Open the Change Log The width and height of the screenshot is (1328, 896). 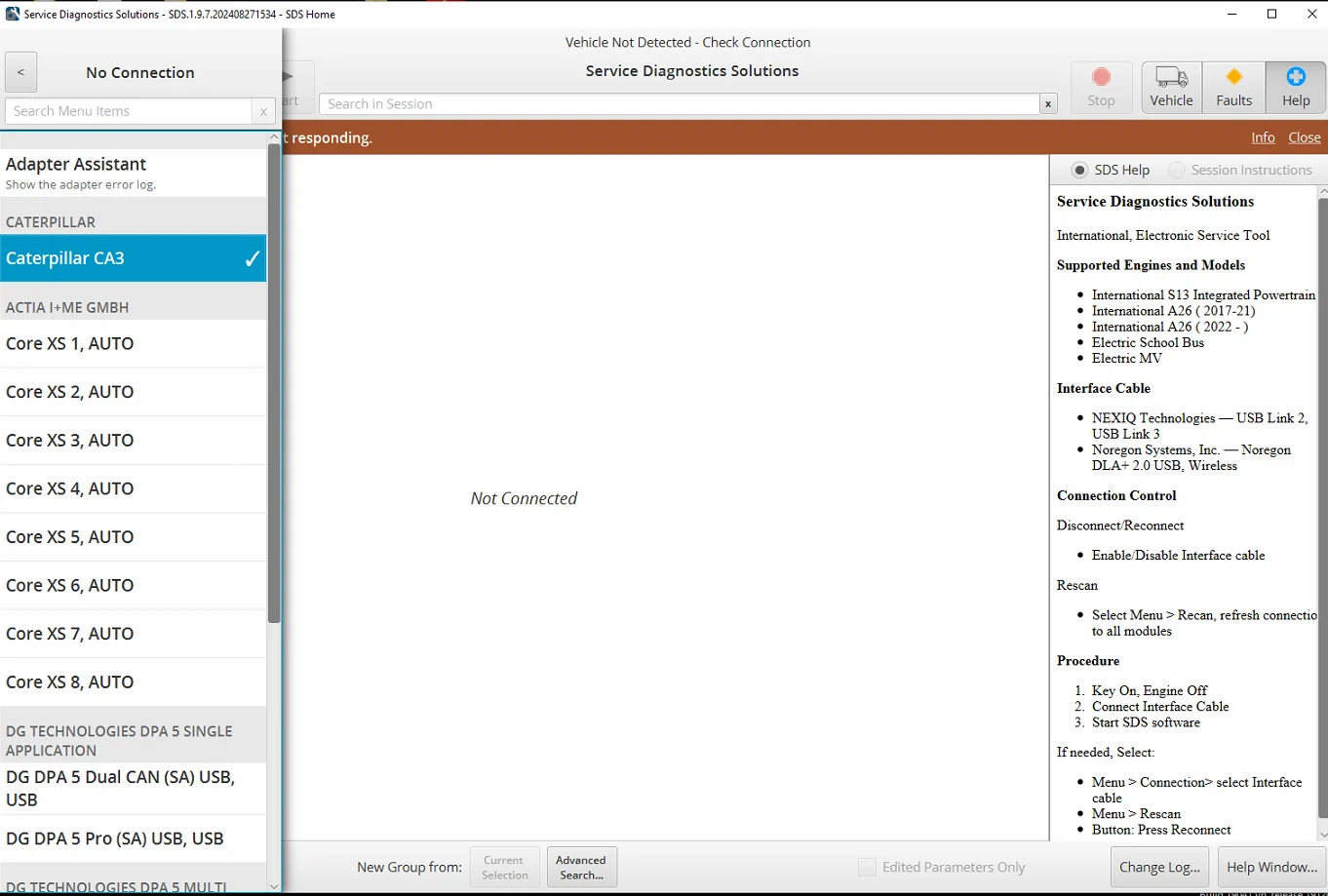coord(1159,867)
